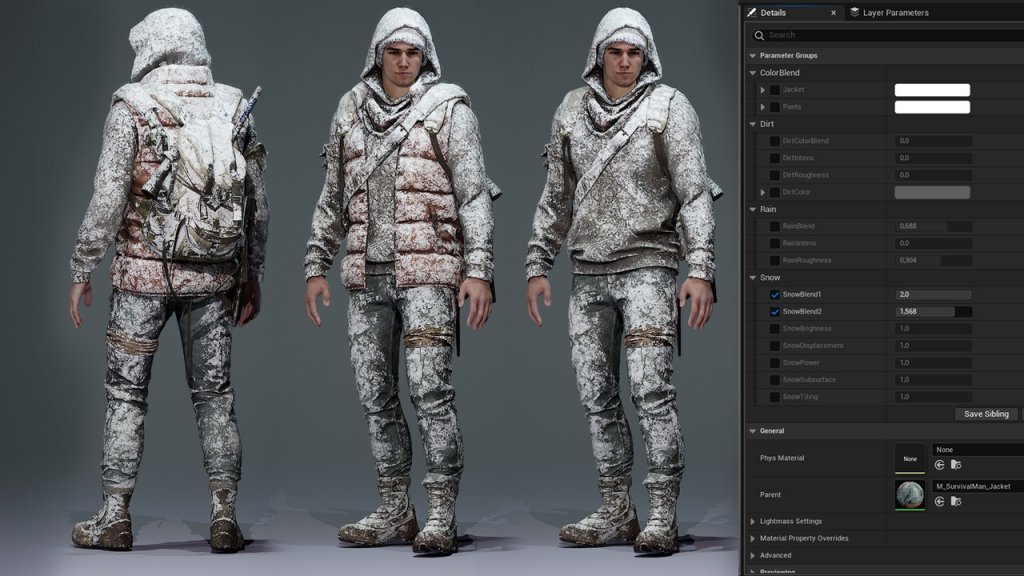Collapse the Snow group
The width and height of the screenshot is (1024, 576).
tap(752, 278)
